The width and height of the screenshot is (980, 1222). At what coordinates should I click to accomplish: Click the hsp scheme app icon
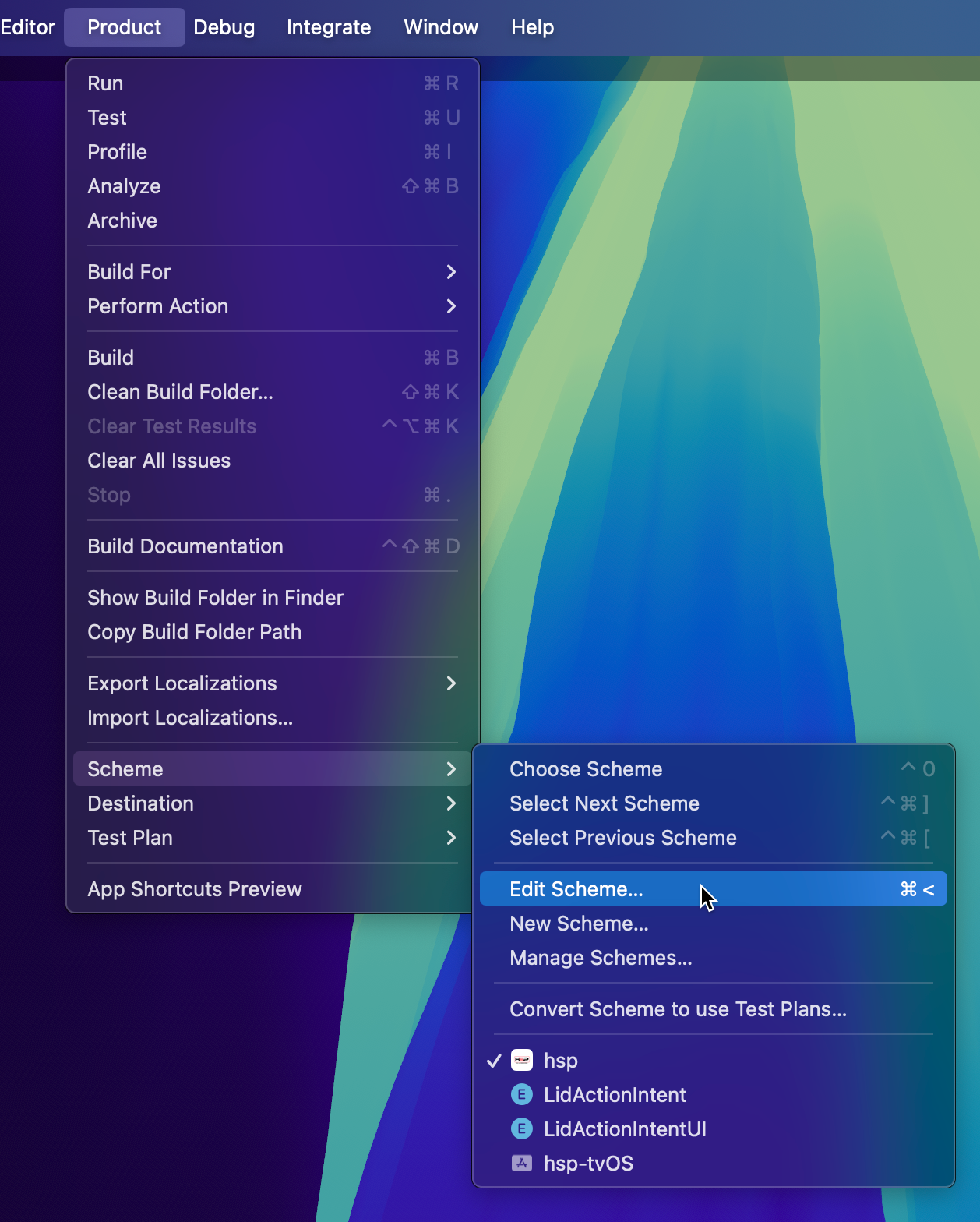pyautogui.click(x=521, y=1060)
